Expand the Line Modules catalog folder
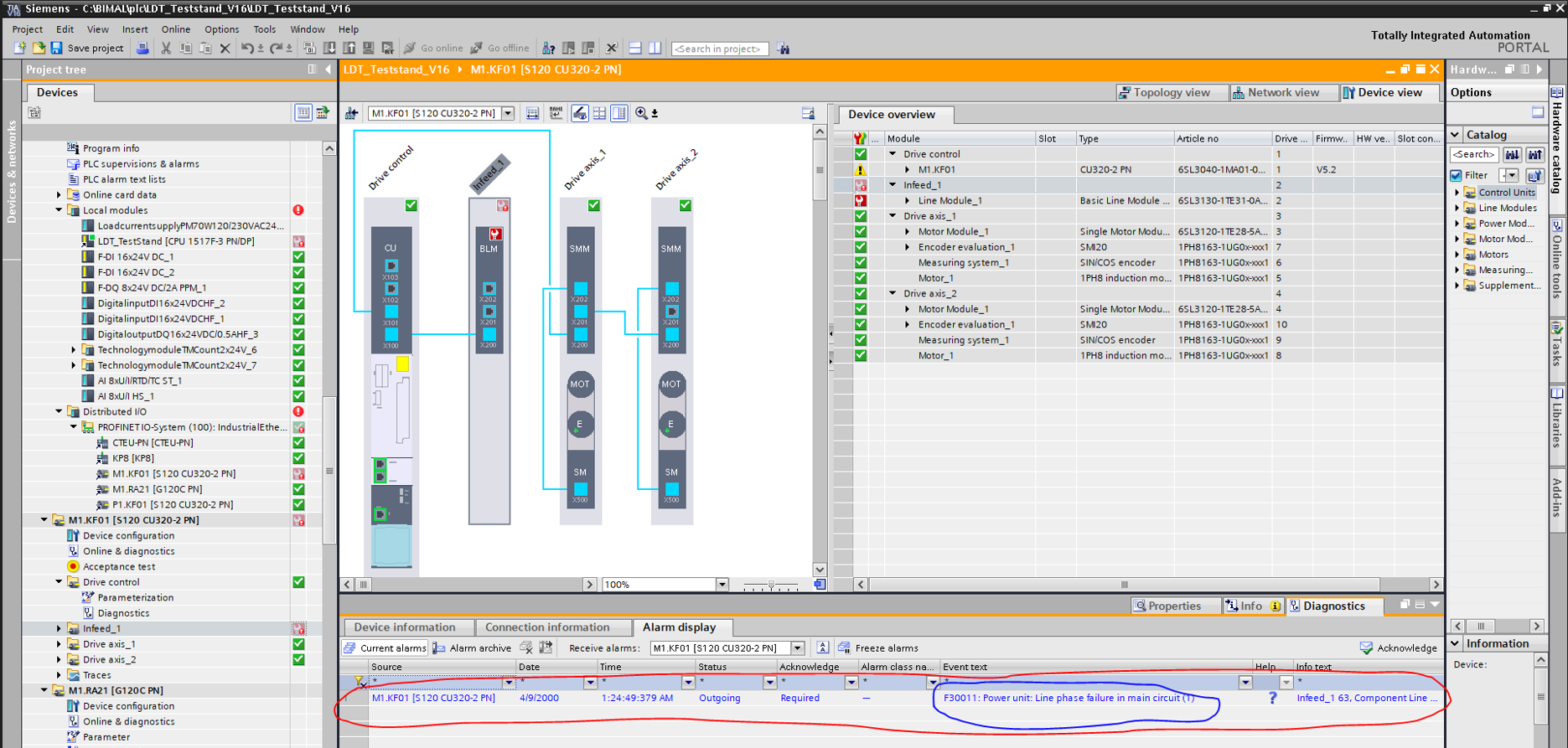The height and width of the screenshot is (748, 1568). coord(1457,208)
